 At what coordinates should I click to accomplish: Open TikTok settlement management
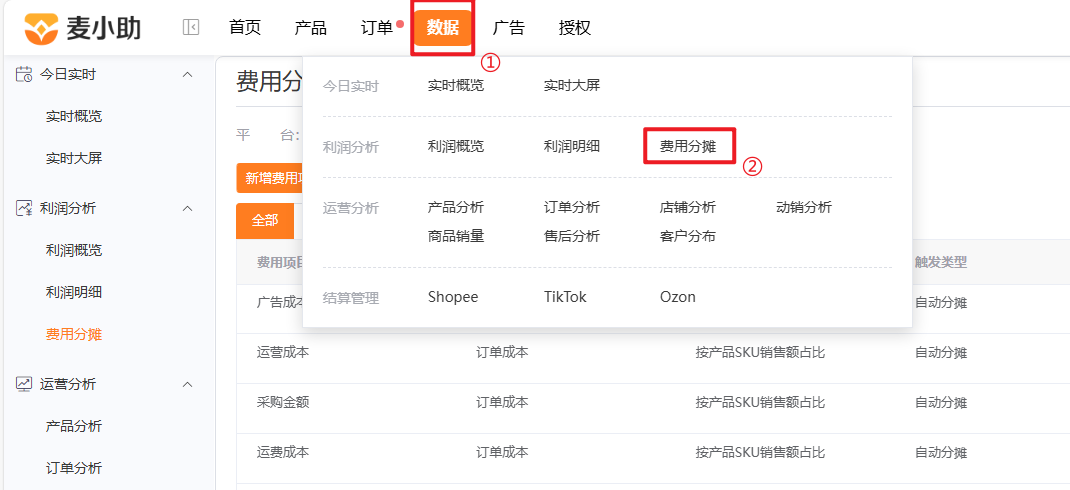[565, 298]
